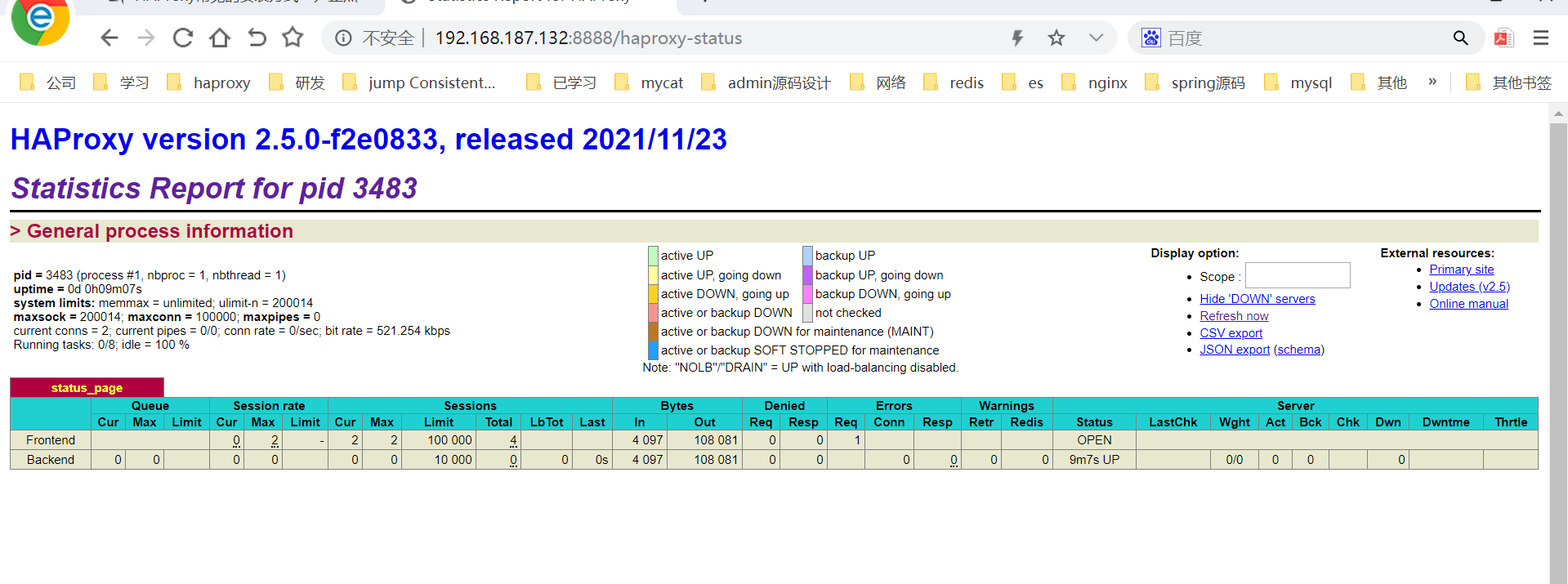Click the lightning speed-mode icon

pyautogui.click(x=1017, y=38)
